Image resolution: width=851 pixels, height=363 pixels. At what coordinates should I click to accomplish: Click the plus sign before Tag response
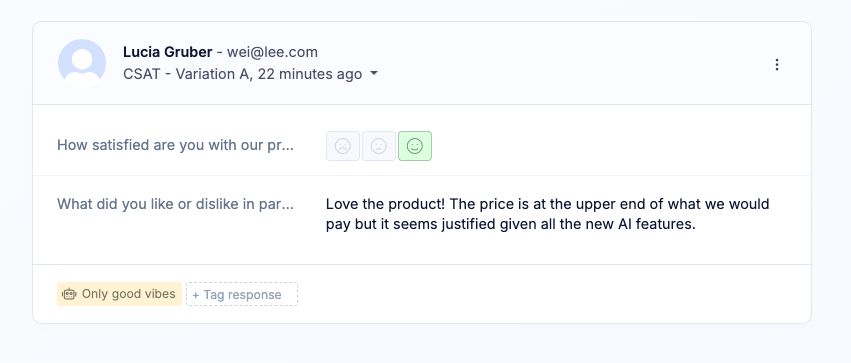click(x=196, y=295)
